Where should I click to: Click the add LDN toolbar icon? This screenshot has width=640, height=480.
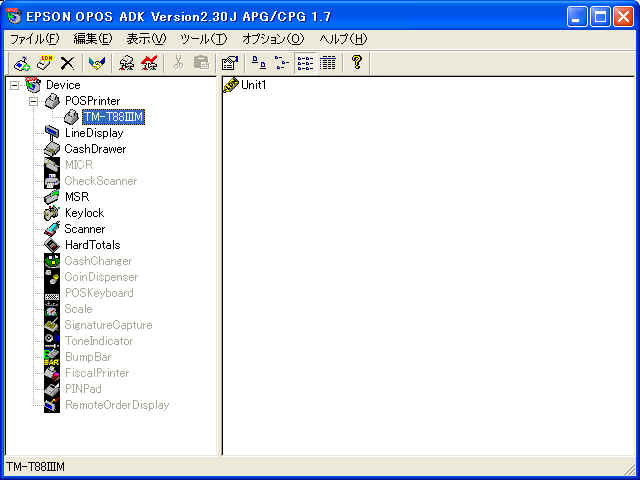point(44,63)
